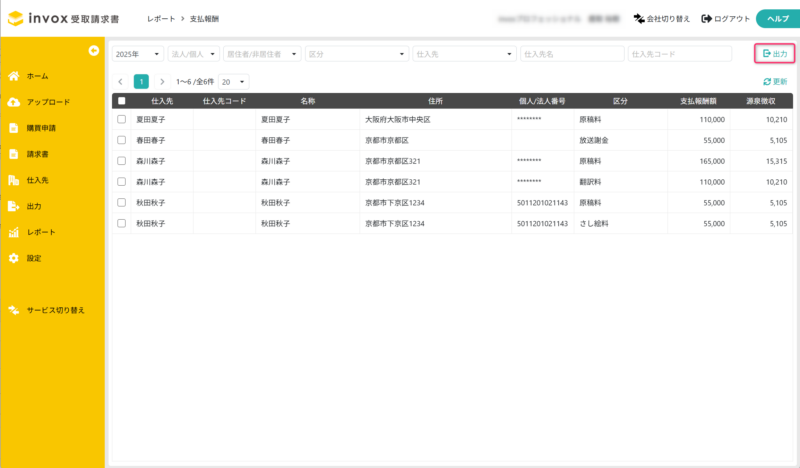
Task: Check the row for 夏田夏子
Action: (121, 119)
